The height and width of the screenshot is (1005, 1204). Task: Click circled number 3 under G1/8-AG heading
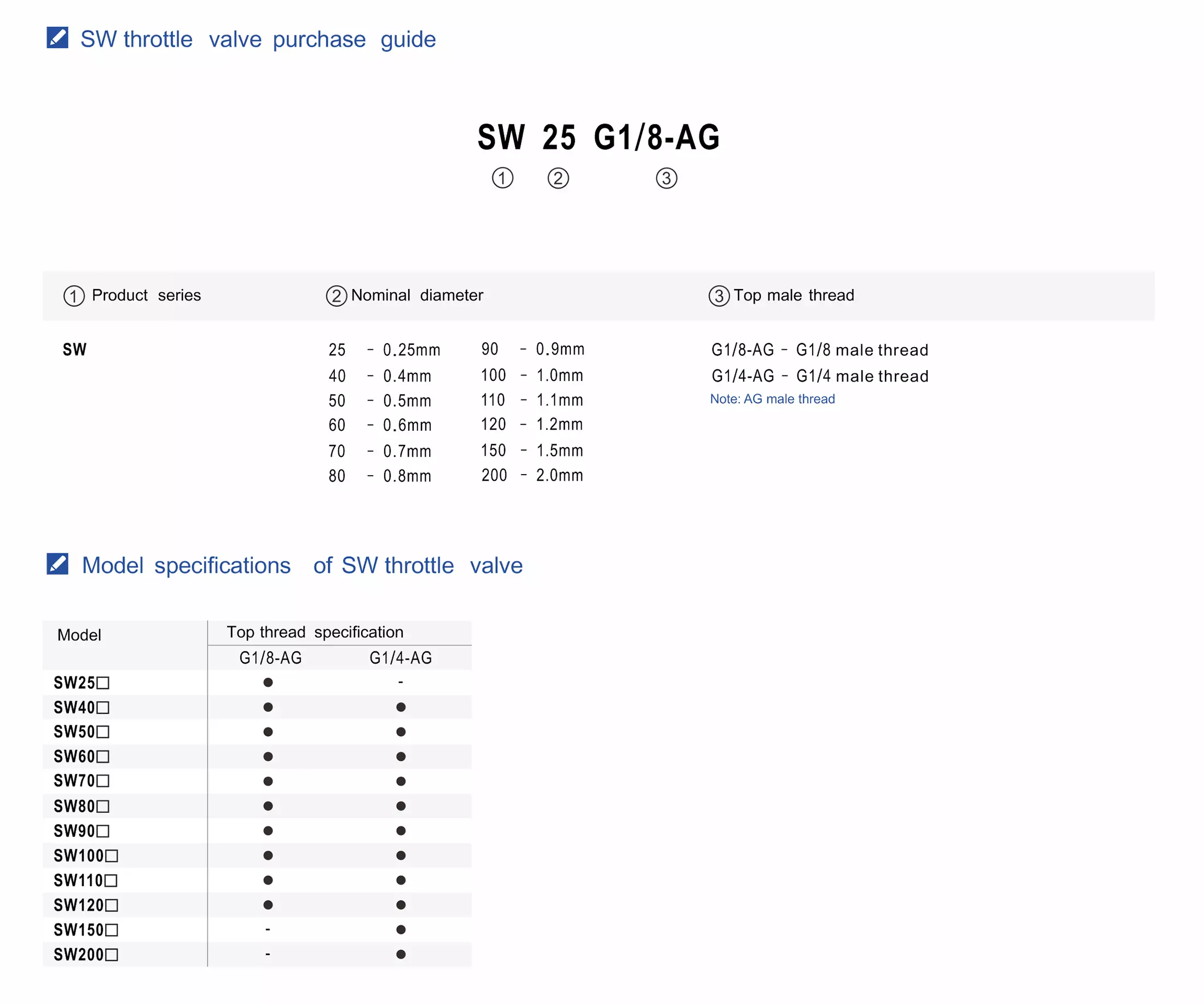click(x=666, y=178)
